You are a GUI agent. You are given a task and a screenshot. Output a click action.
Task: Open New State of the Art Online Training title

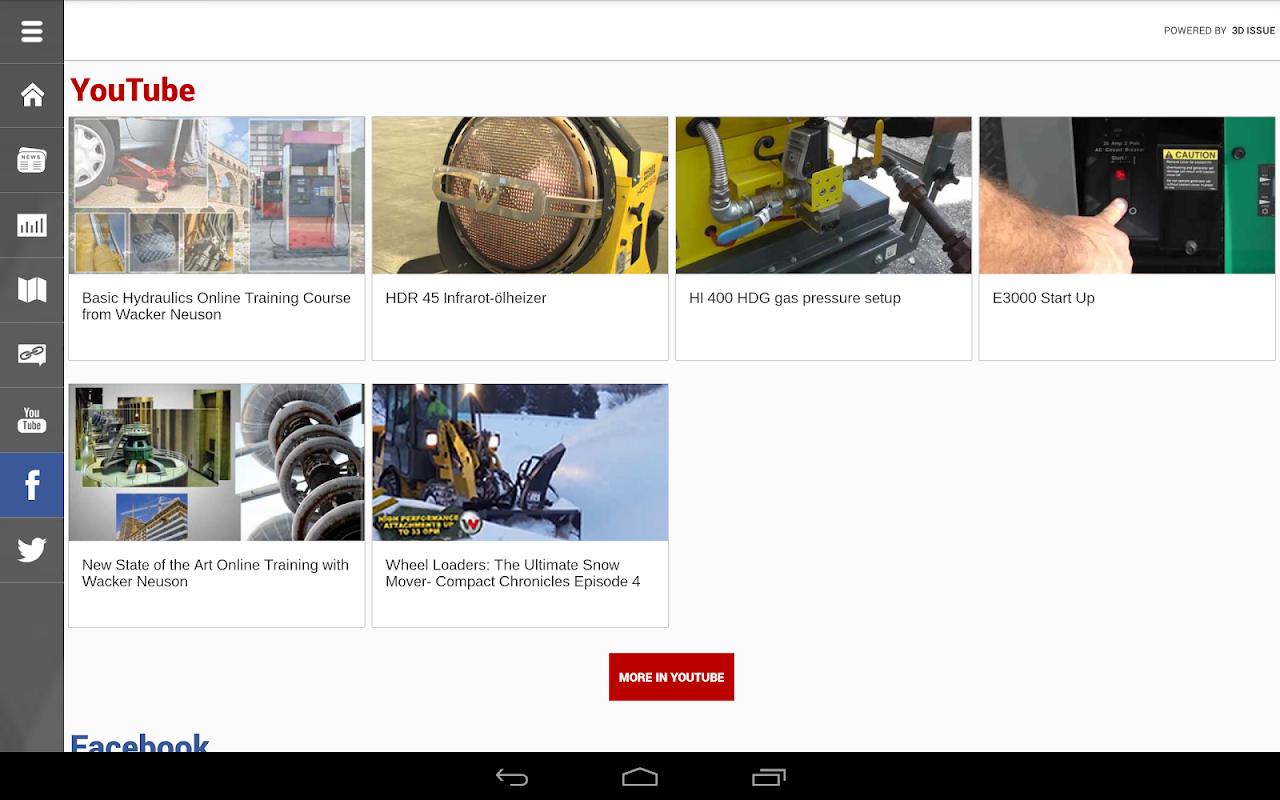(215, 573)
